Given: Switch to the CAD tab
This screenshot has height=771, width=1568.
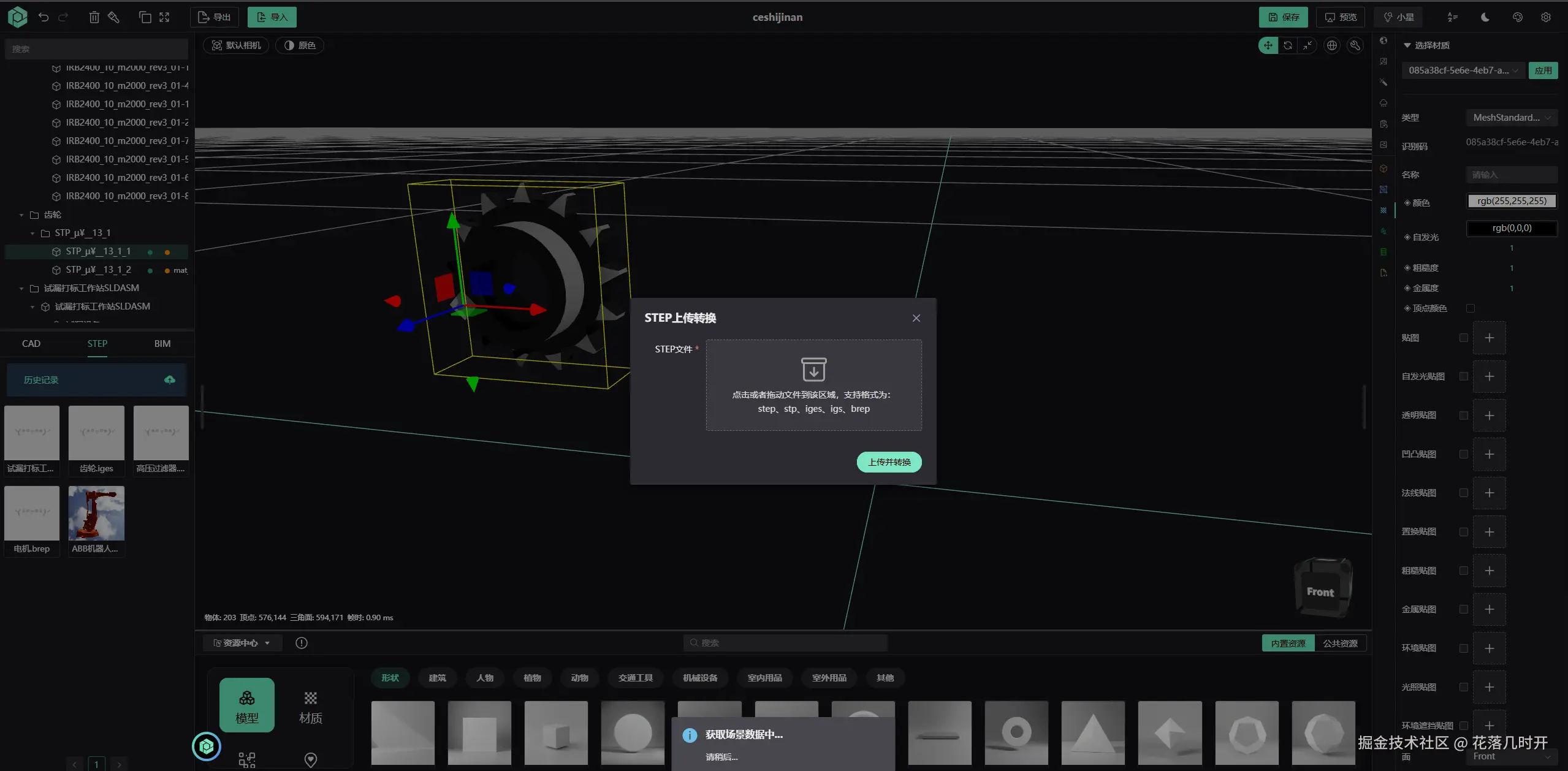Looking at the screenshot, I should coord(31,344).
